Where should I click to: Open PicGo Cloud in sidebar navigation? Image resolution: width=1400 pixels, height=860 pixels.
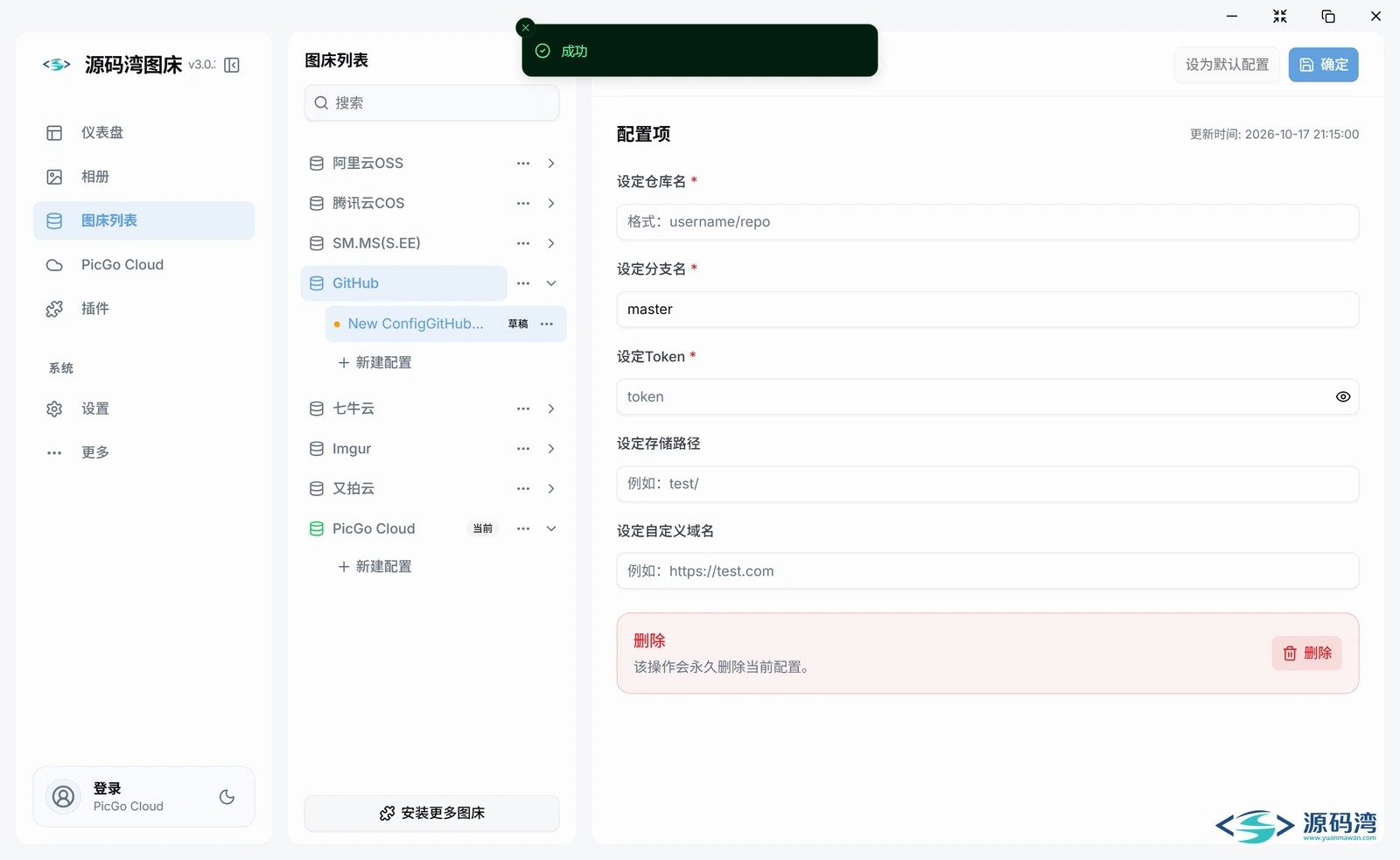tap(143, 264)
